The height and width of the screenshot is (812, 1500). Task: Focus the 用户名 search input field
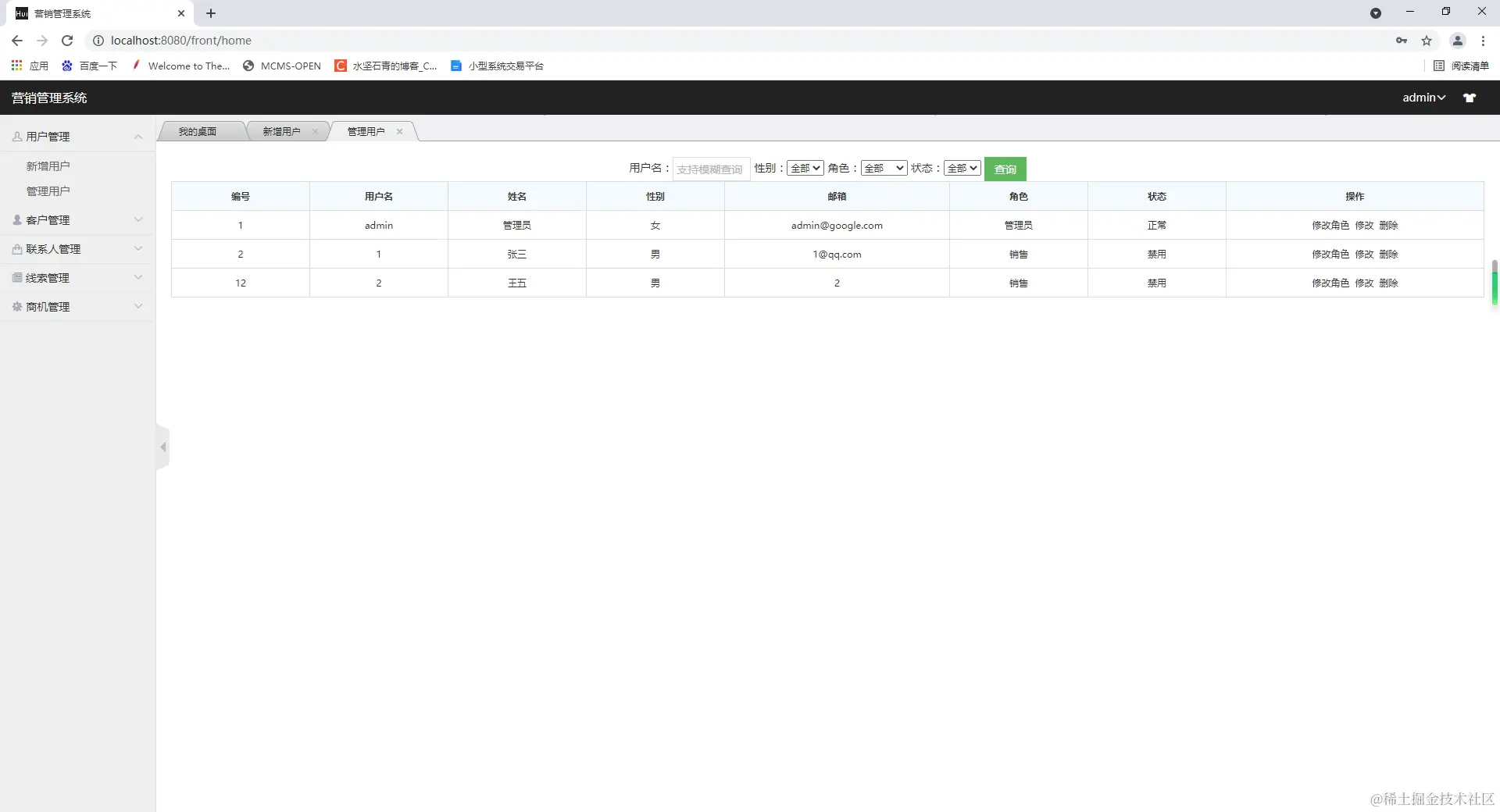tap(712, 169)
